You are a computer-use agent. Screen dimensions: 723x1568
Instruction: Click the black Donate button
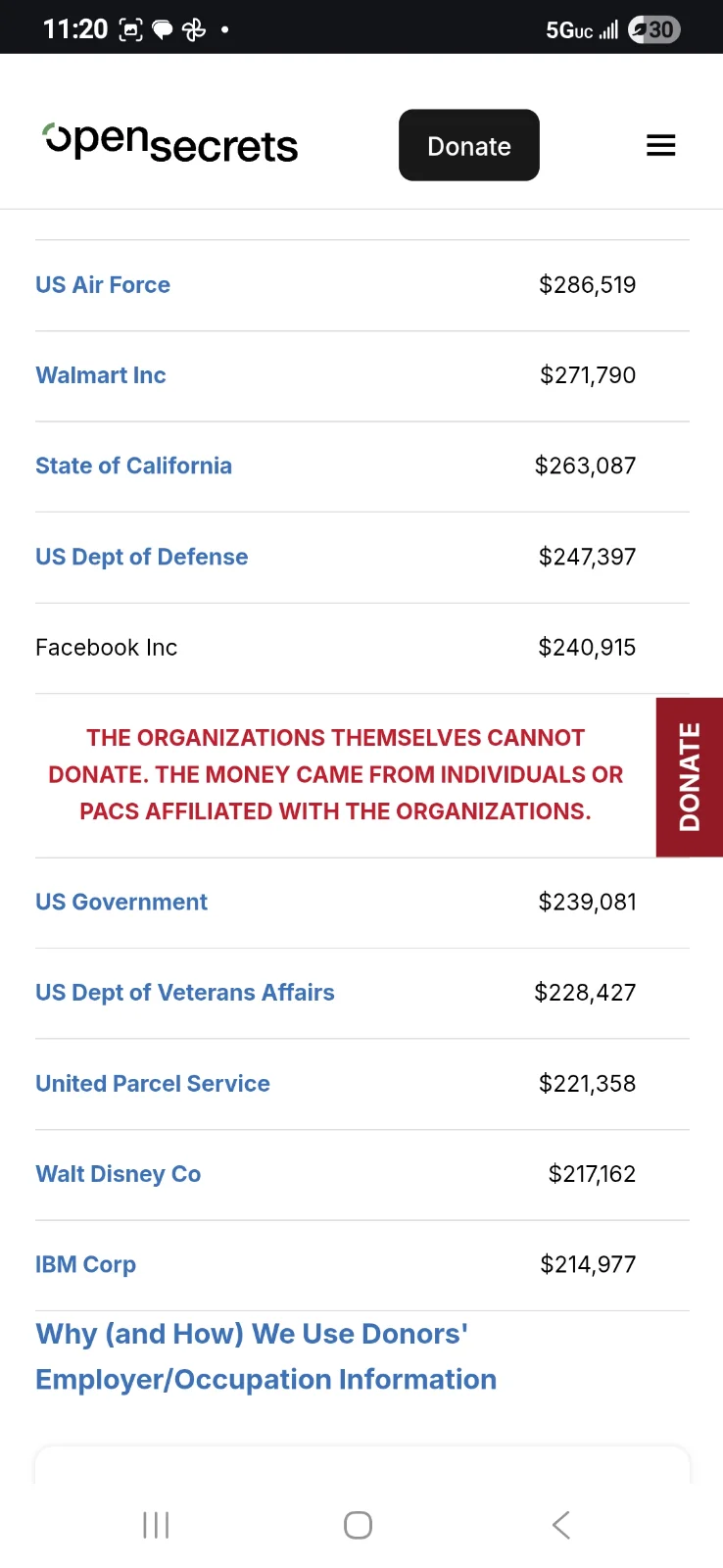point(468,145)
